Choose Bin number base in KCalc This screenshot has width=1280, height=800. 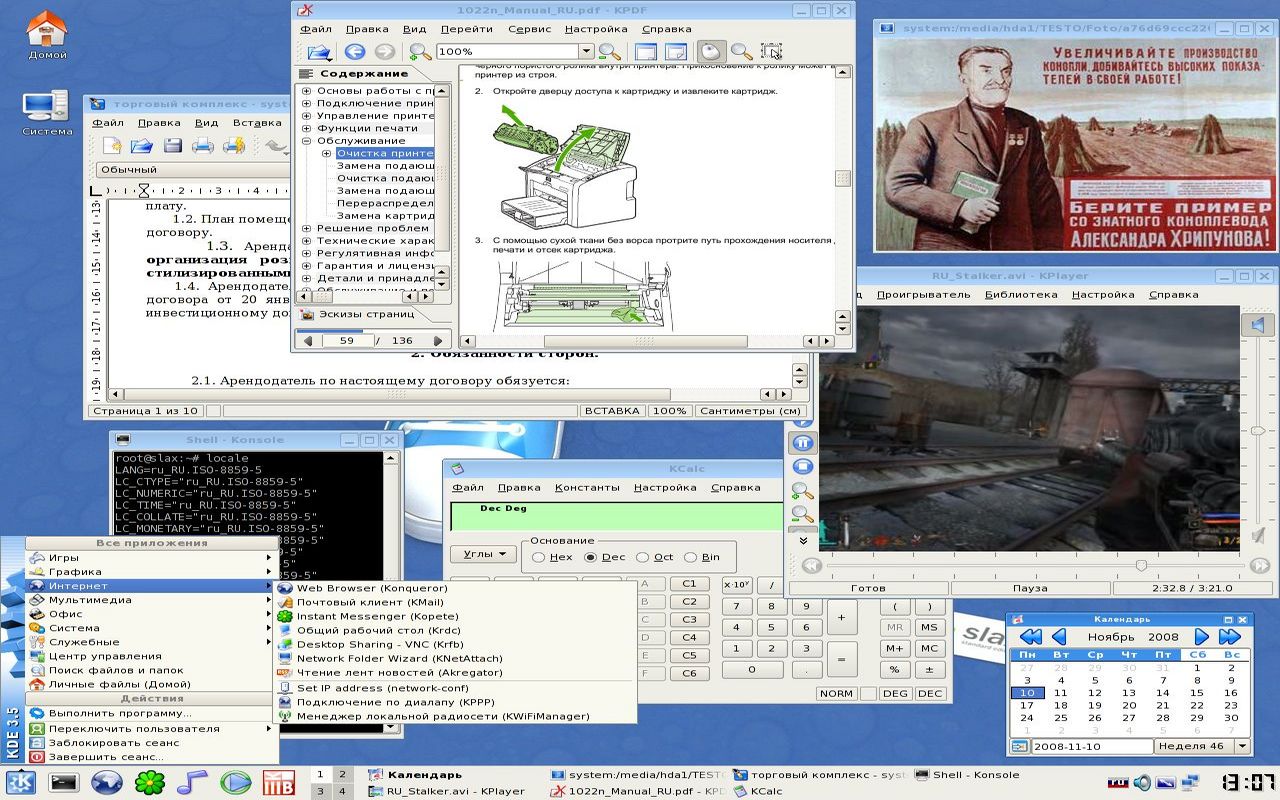point(689,557)
